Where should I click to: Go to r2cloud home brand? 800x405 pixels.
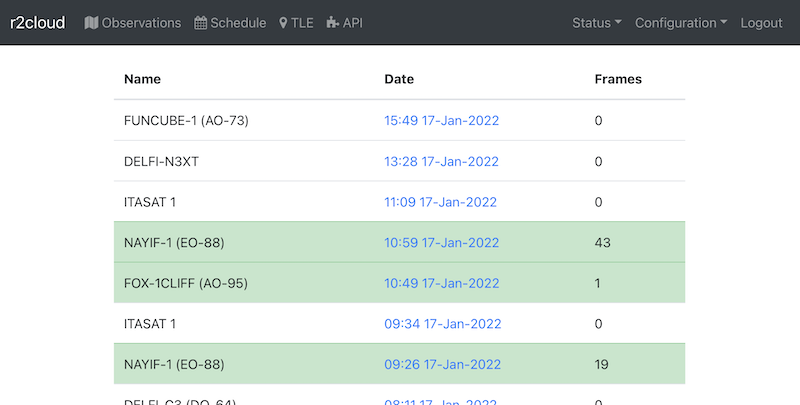pyautogui.click(x=38, y=23)
